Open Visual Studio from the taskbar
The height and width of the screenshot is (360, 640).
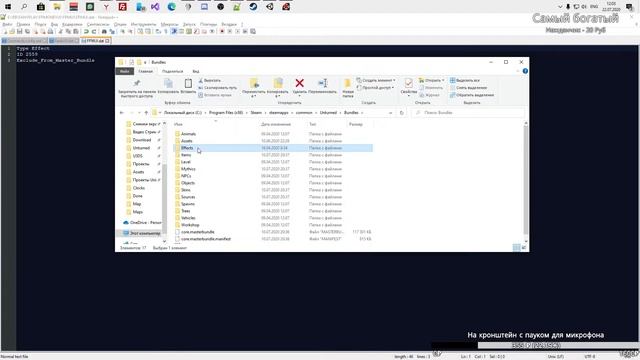[155, 7]
